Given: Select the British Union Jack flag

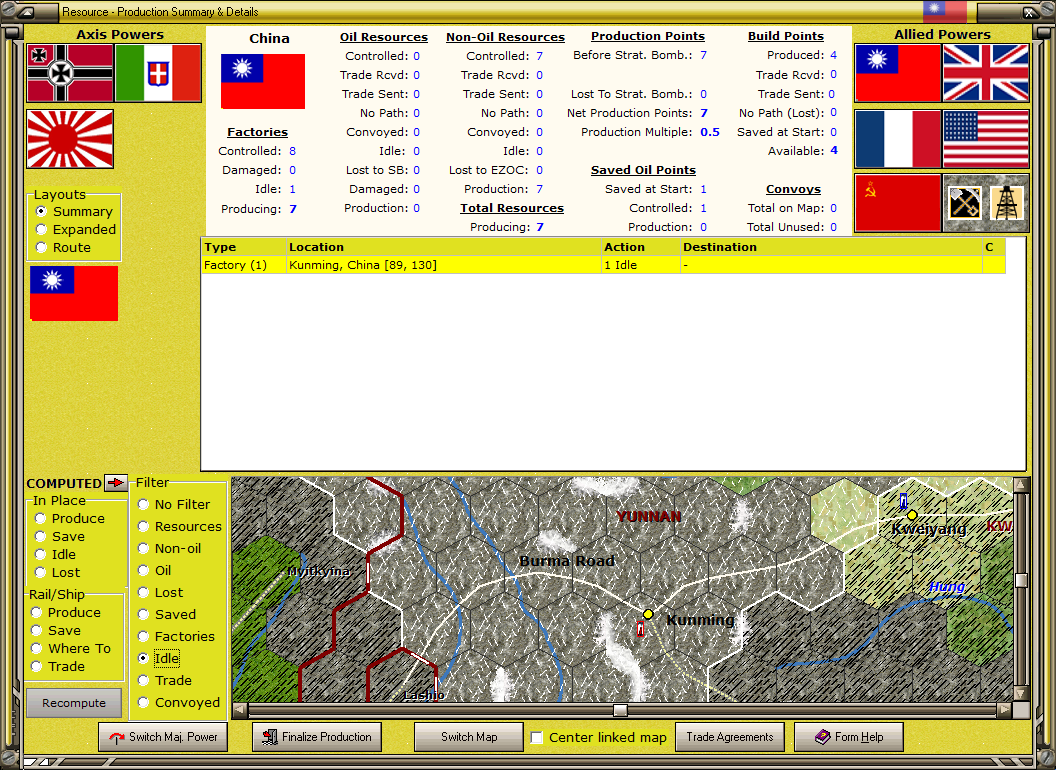Looking at the screenshot, I should (x=986, y=73).
